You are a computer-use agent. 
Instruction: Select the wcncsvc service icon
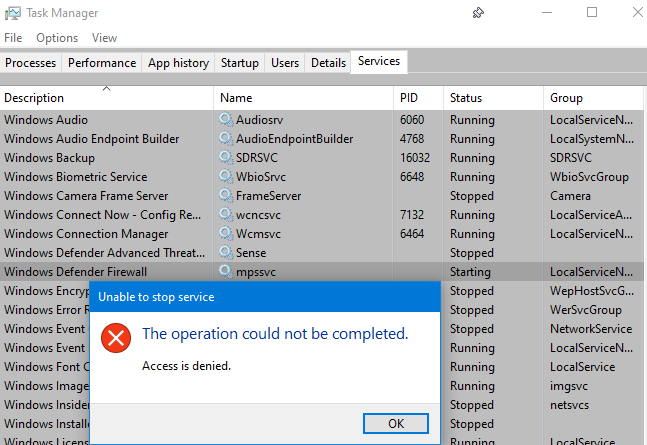pyautogui.click(x=226, y=215)
